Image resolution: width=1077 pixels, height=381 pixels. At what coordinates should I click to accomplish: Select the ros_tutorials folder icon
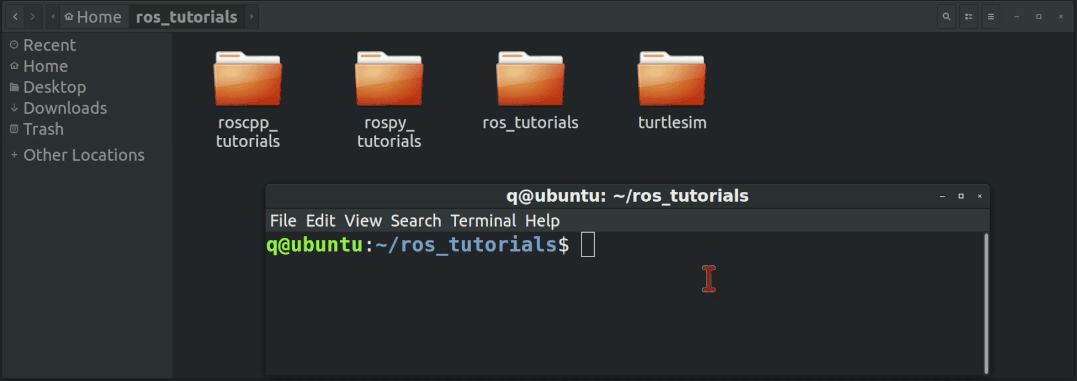530,78
